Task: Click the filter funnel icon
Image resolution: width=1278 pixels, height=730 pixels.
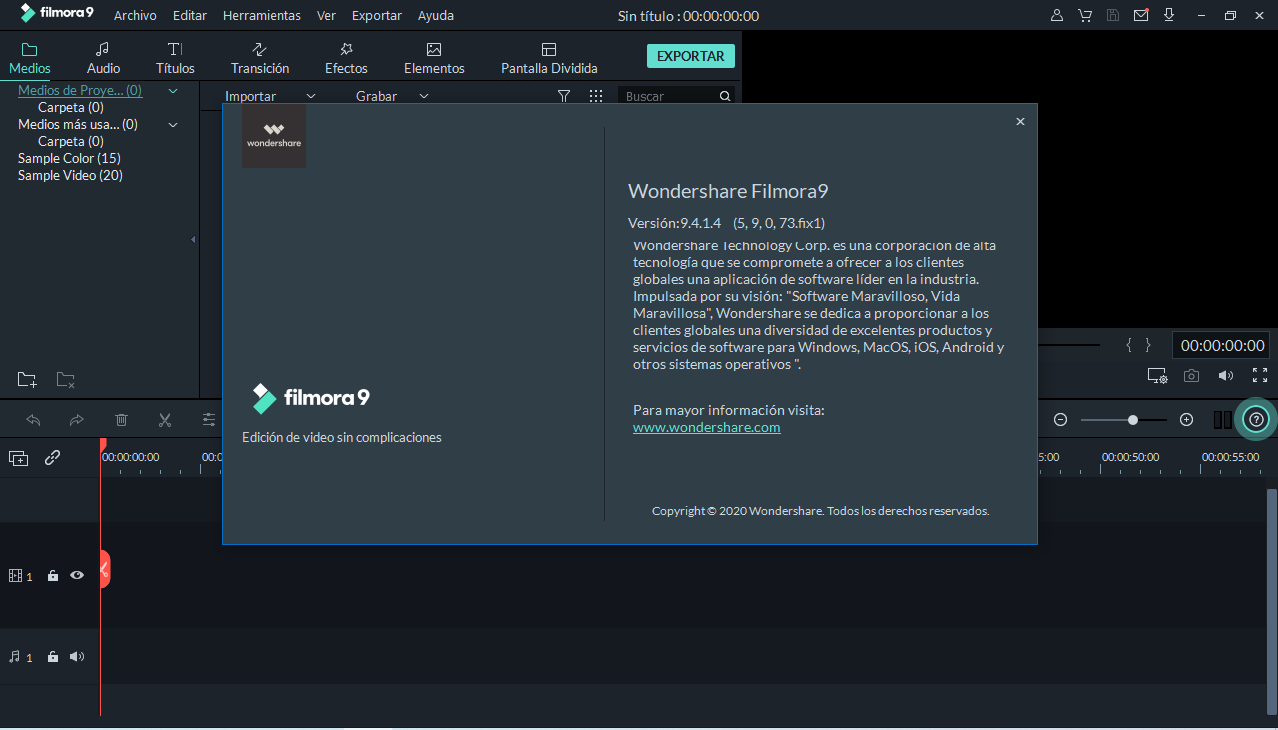Action: click(x=564, y=96)
